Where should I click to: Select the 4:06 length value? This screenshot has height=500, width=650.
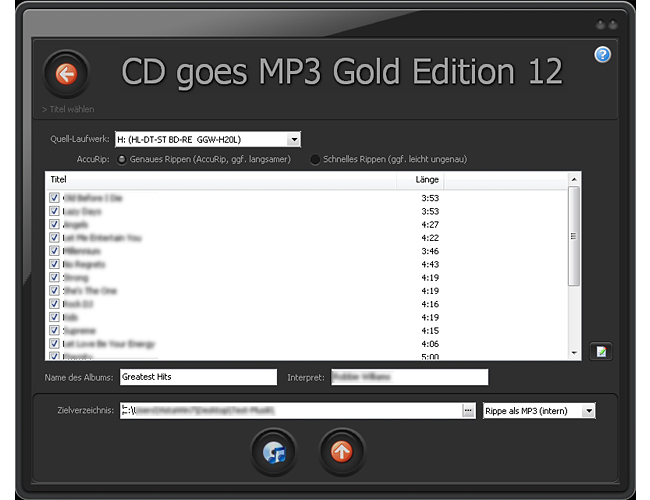(x=430, y=344)
